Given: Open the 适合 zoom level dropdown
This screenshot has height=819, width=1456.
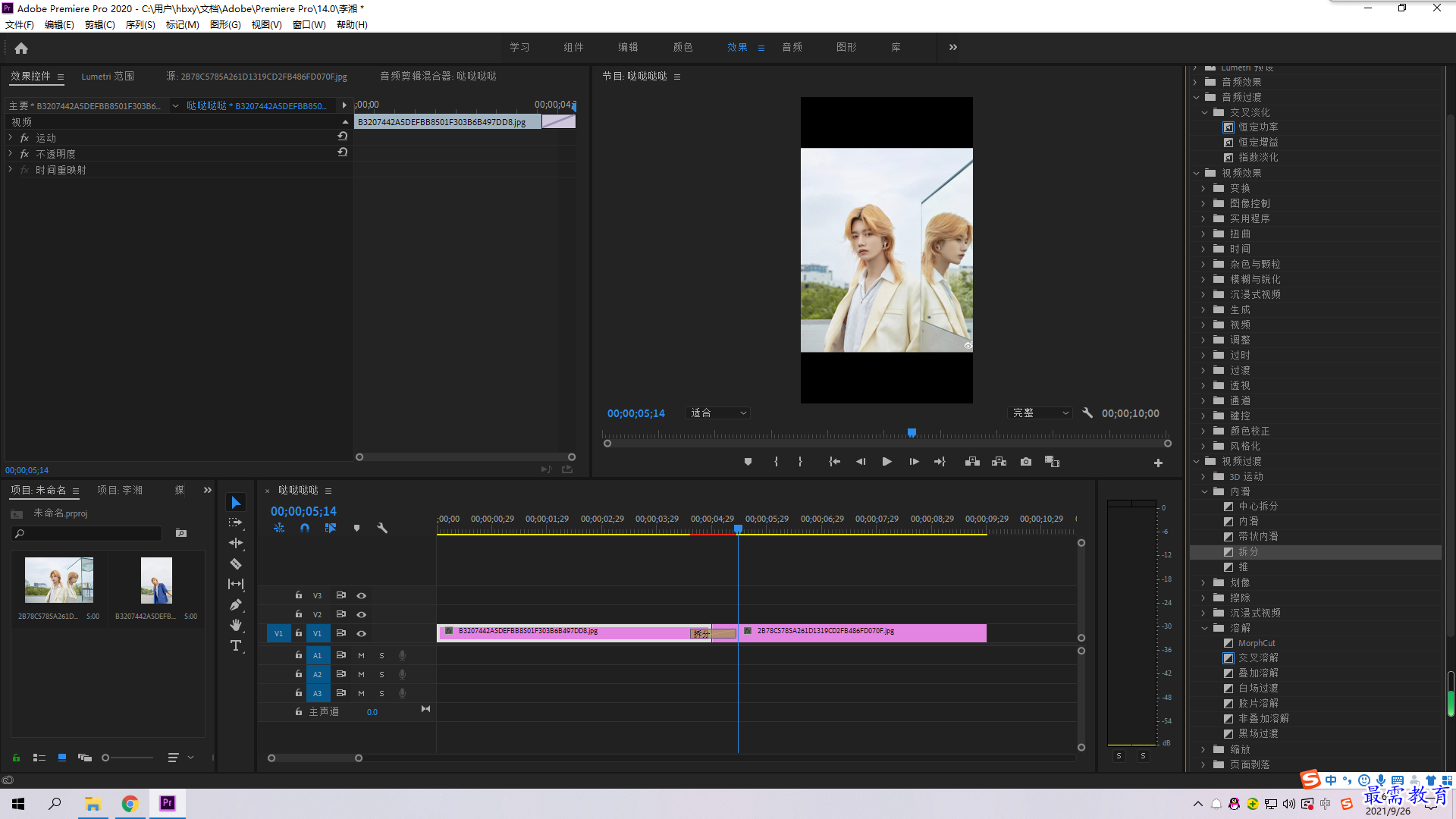Looking at the screenshot, I should click(717, 413).
